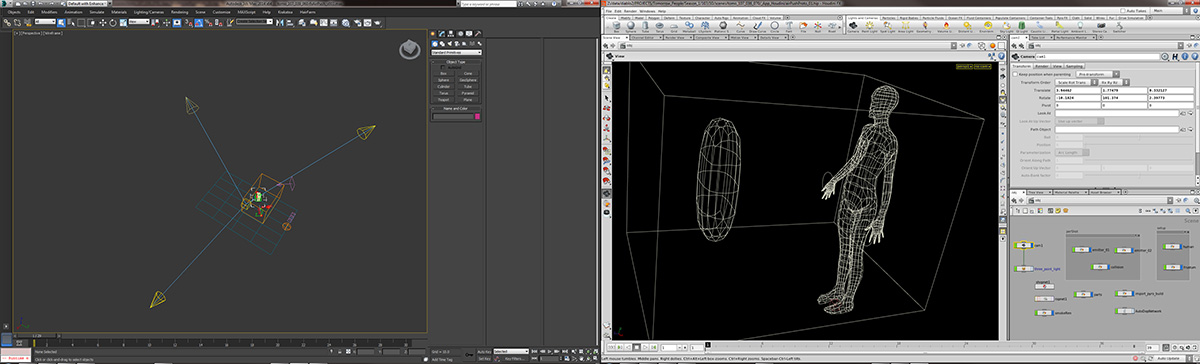Image resolution: width=1200 pixels, height=364 pixels.
Task: Open the reference coordinate system dropdown
Action: 139,22
